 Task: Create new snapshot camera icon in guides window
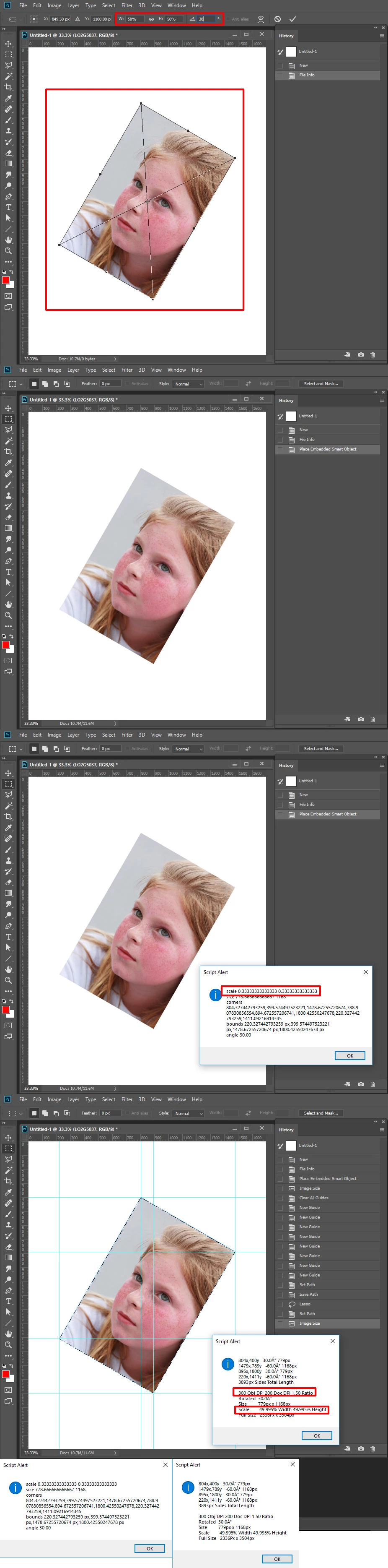tap(361, 1449)
